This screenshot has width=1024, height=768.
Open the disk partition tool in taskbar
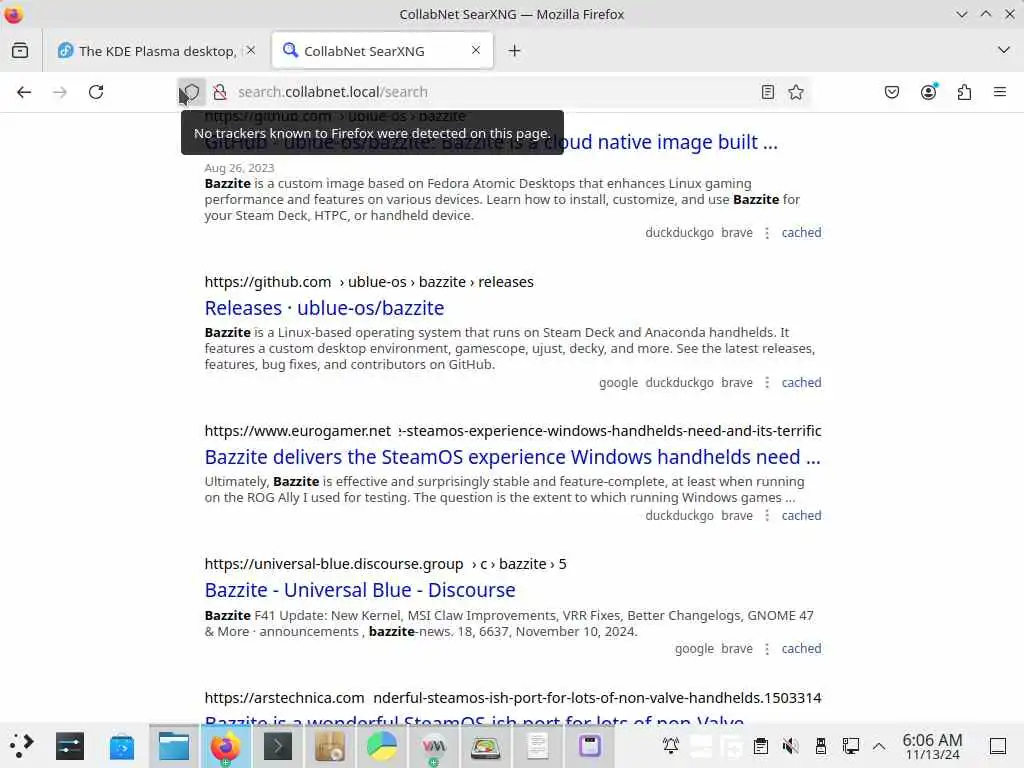[486, 746]
